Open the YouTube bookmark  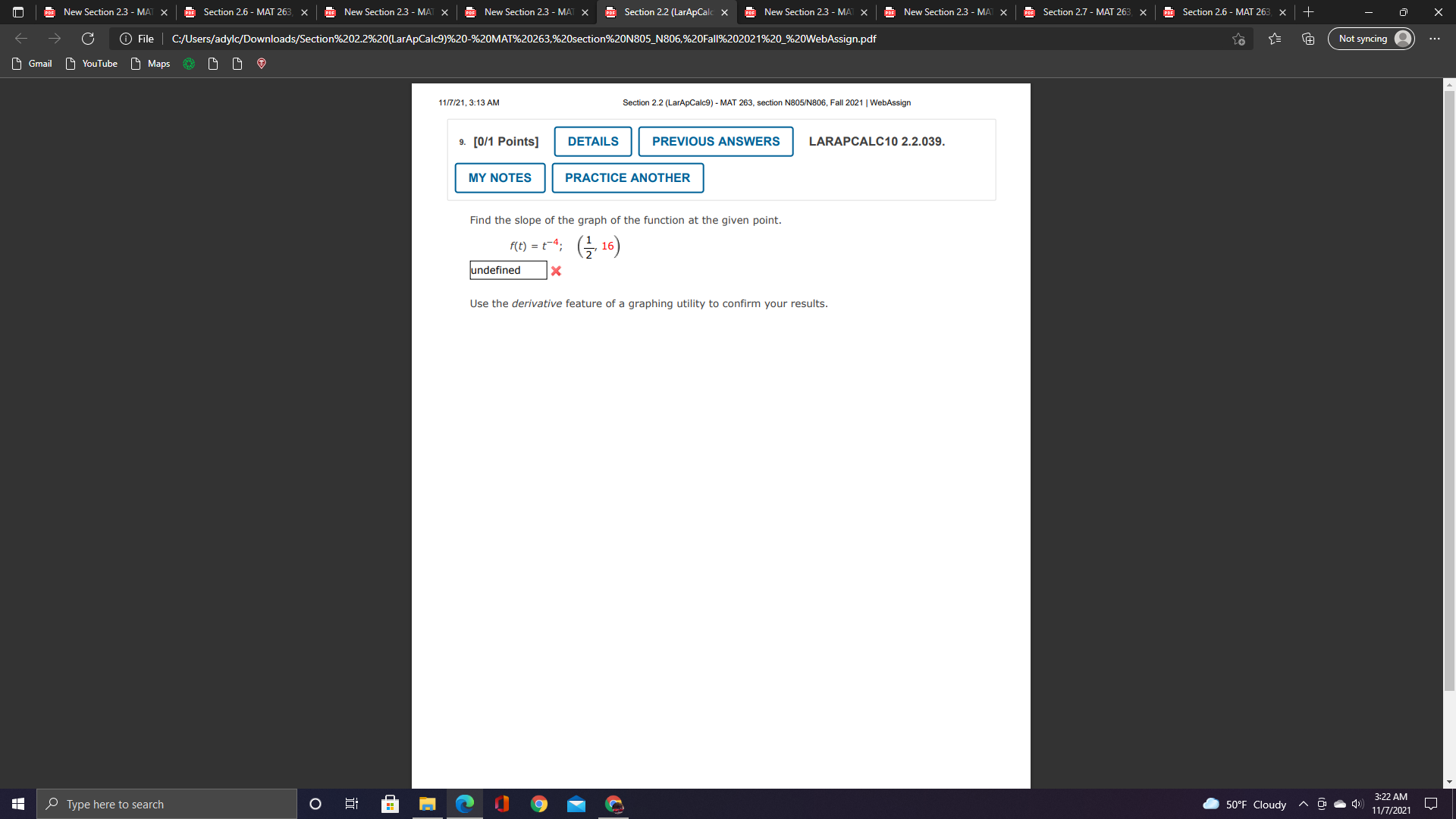[x=91, y=64]
